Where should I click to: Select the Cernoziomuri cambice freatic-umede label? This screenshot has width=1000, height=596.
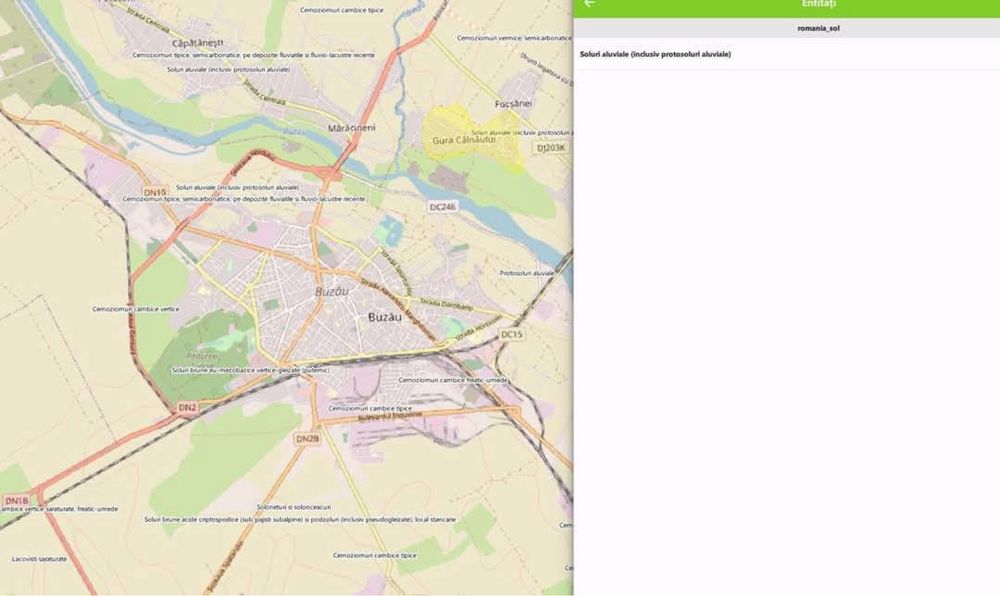click(453, 380)
